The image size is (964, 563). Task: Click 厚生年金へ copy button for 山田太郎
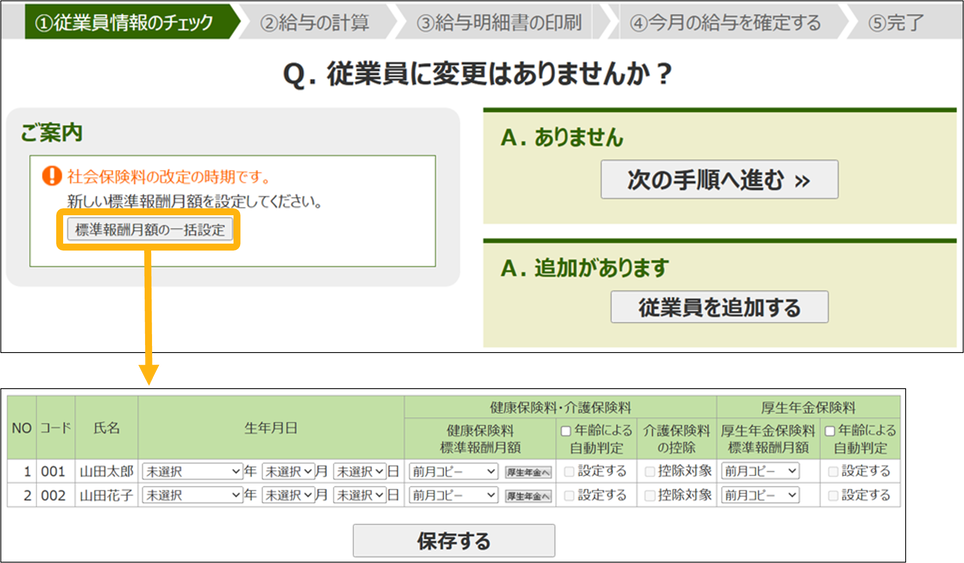pos(527,471)
